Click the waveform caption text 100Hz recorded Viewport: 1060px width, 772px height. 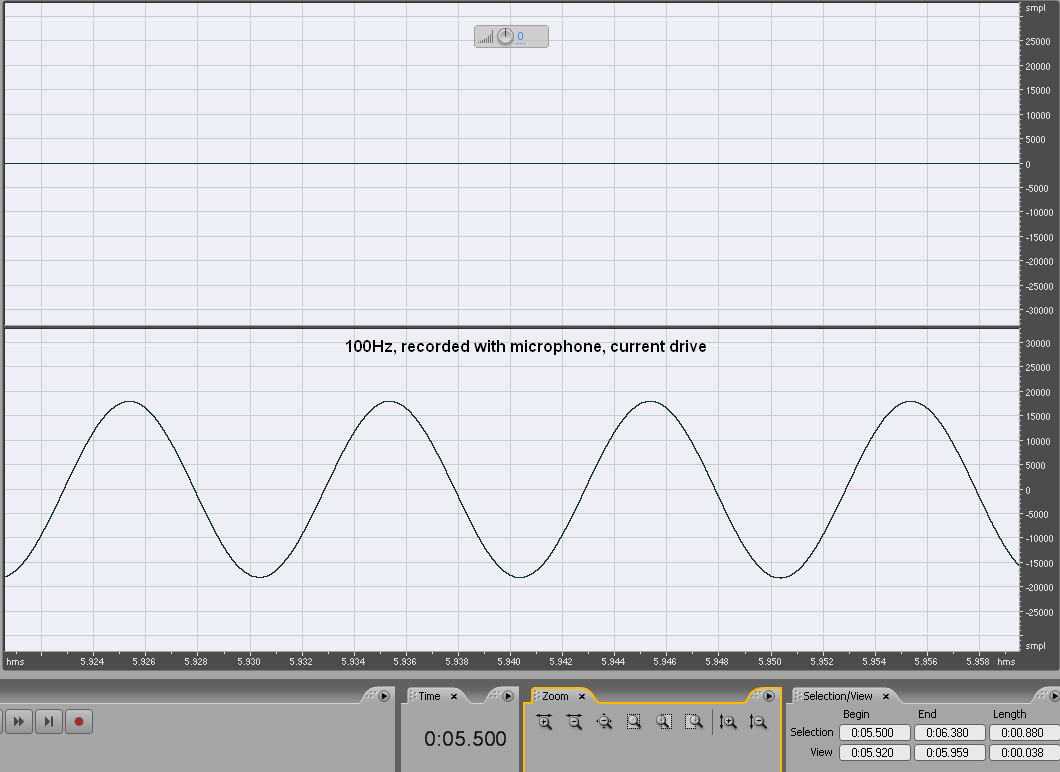[525, 346]
